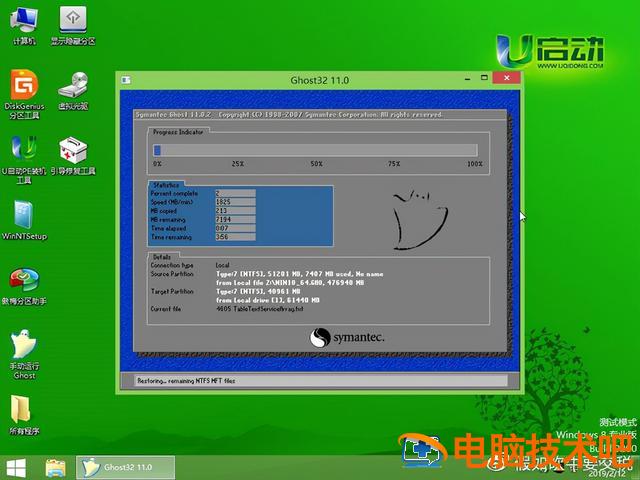Click the Progress Indicator group label
The height and width of the screenshot is (480, 640).
[x=178, y=132]
